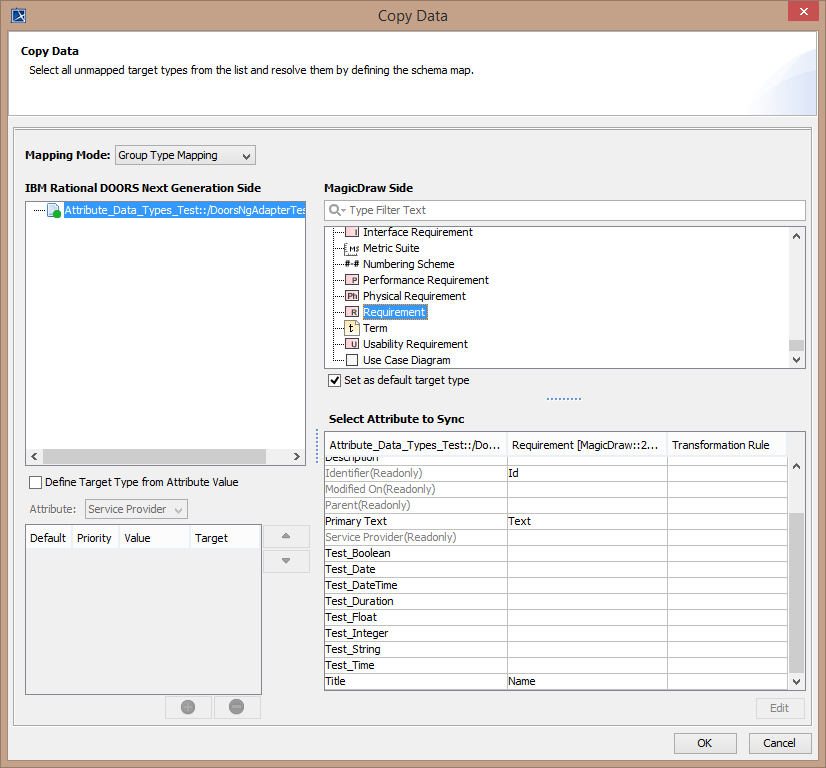Enable Define Target Type from Attribute Value
Image resolution: width=826 pixels, height=768 pixels.
[x=36, y=482]
